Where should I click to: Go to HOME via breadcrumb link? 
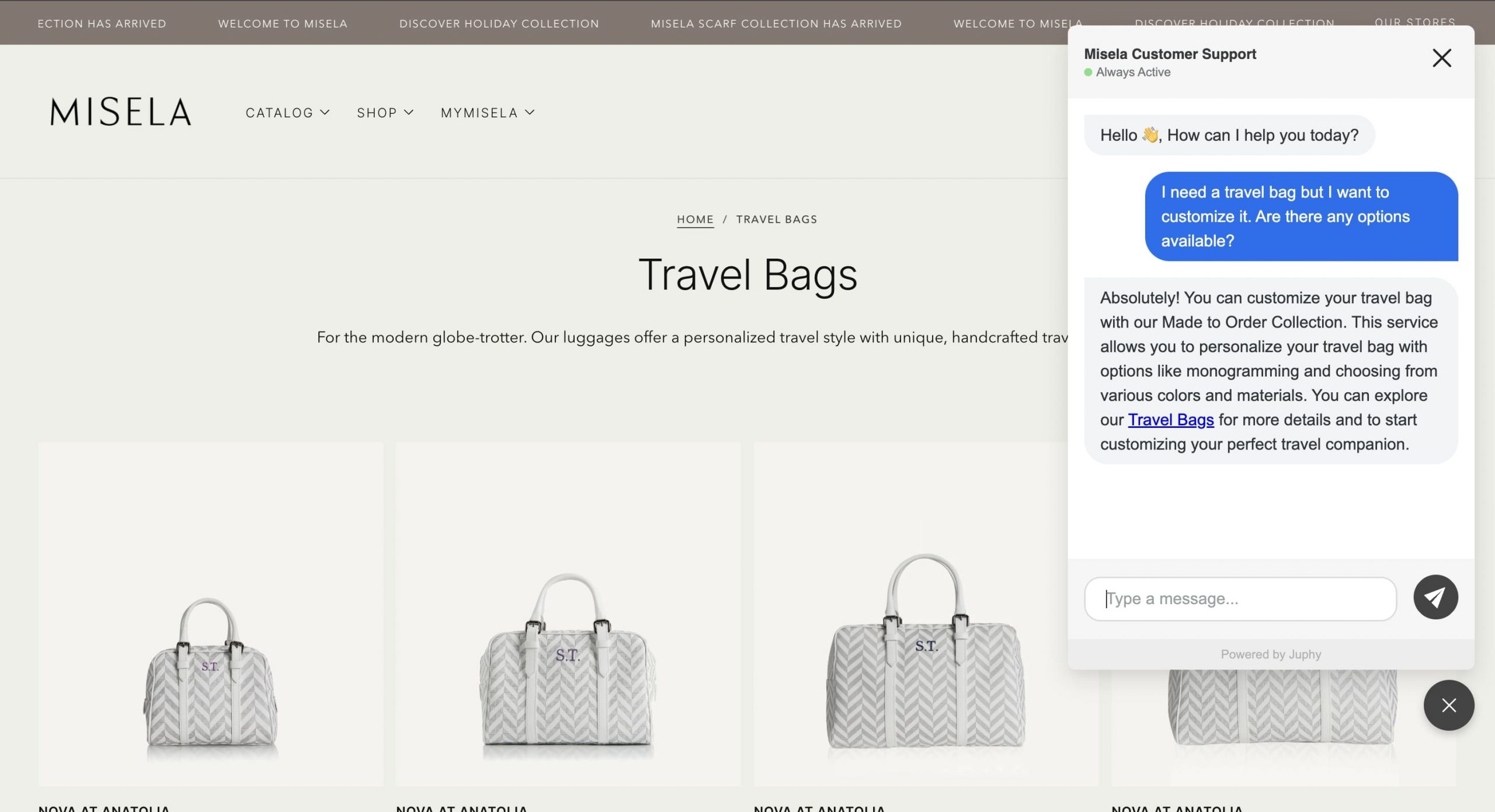pyautogui.click(x=695, y=219)
